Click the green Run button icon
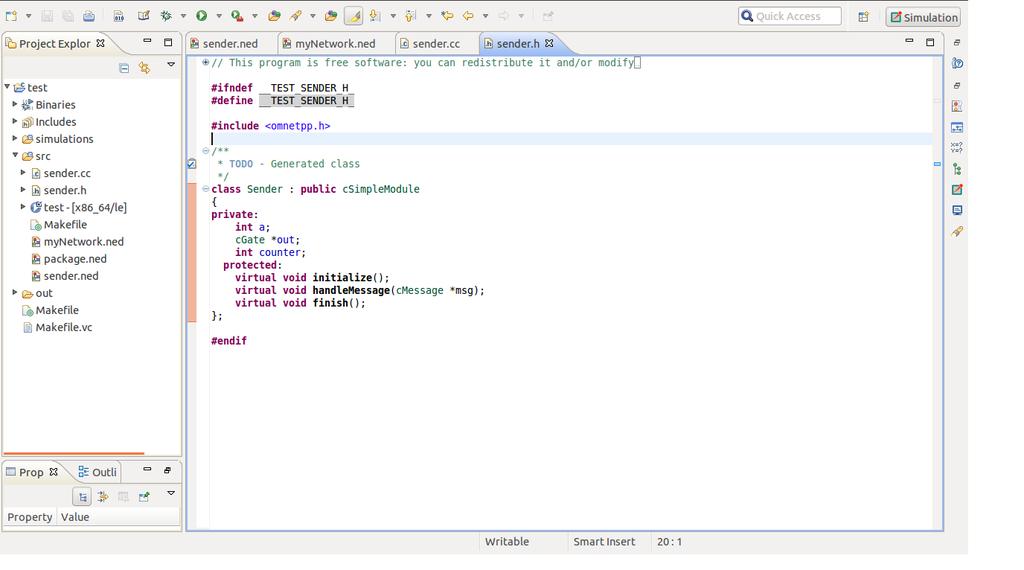1024x570 pixels. click(202, 16)
